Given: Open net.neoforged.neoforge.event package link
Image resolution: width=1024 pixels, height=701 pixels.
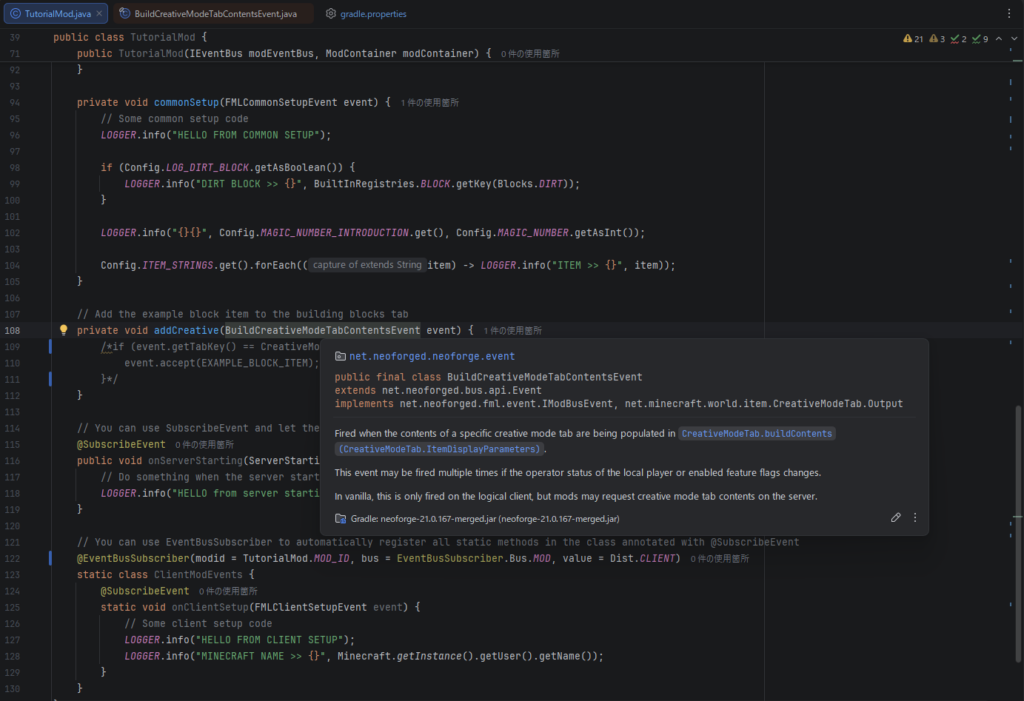Looking at the screenshot, I should tap(431, 355).
